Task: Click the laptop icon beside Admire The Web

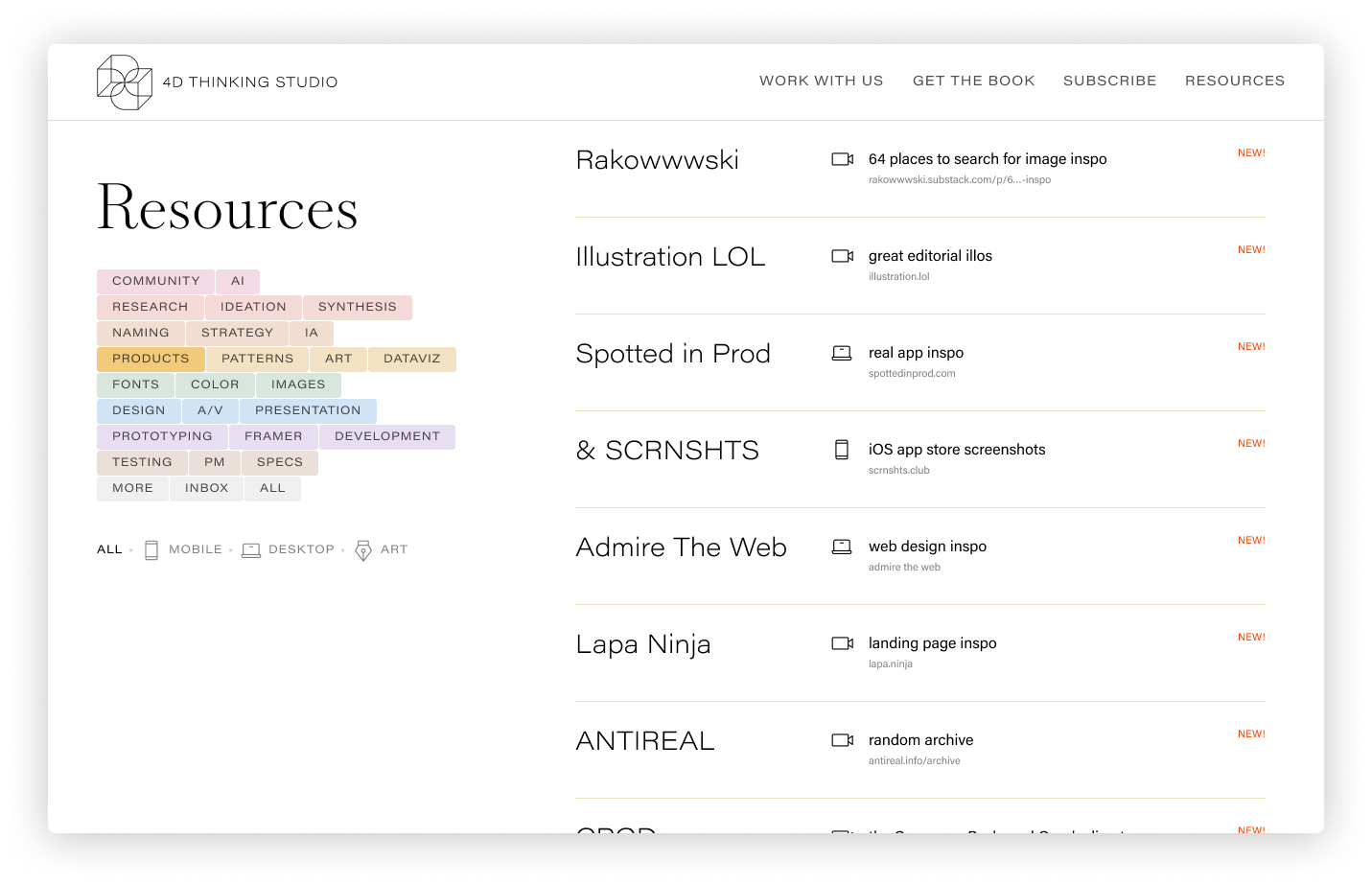Action: click(842, 547)
